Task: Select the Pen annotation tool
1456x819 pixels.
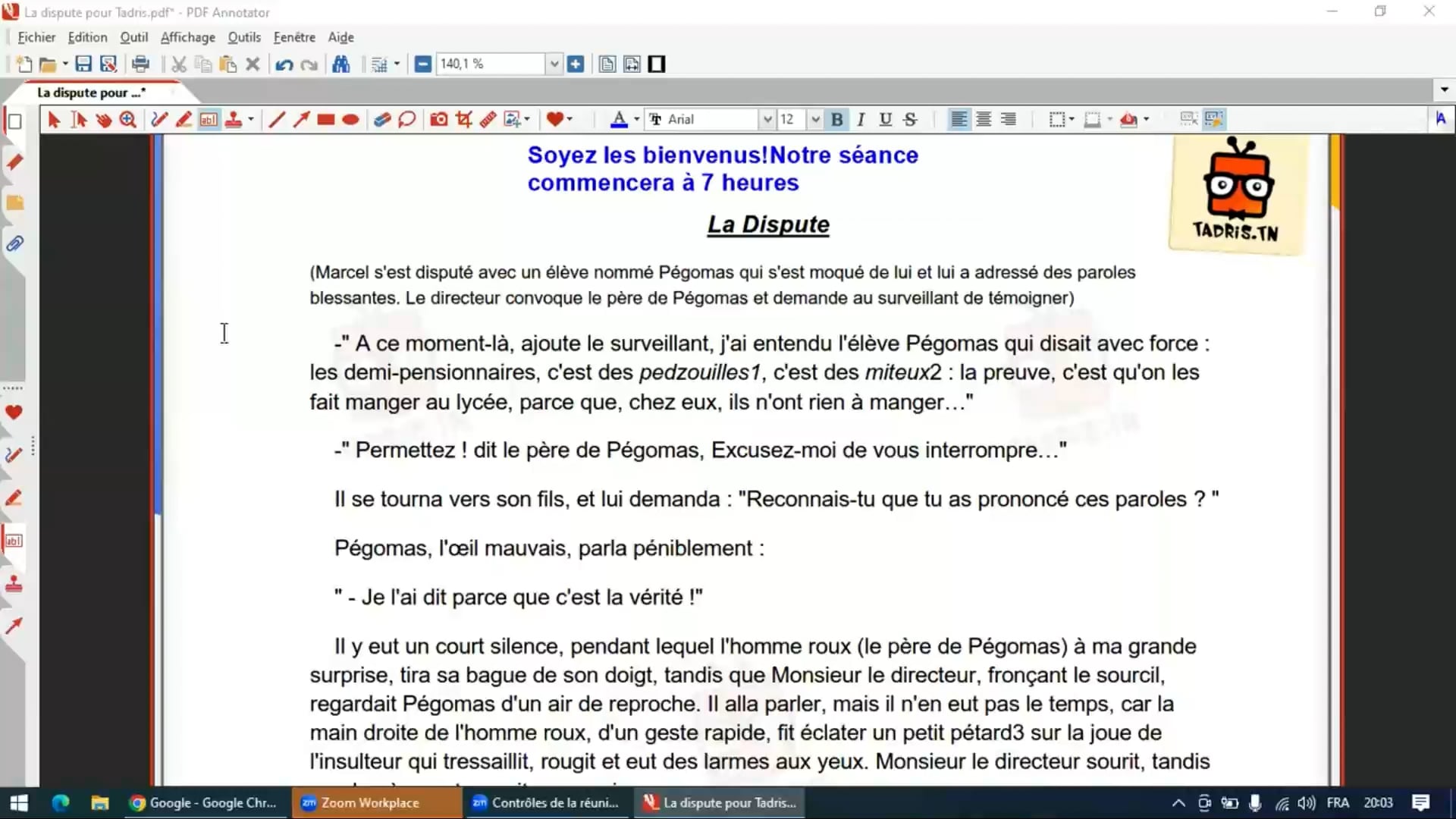Action: click(158, 119)
